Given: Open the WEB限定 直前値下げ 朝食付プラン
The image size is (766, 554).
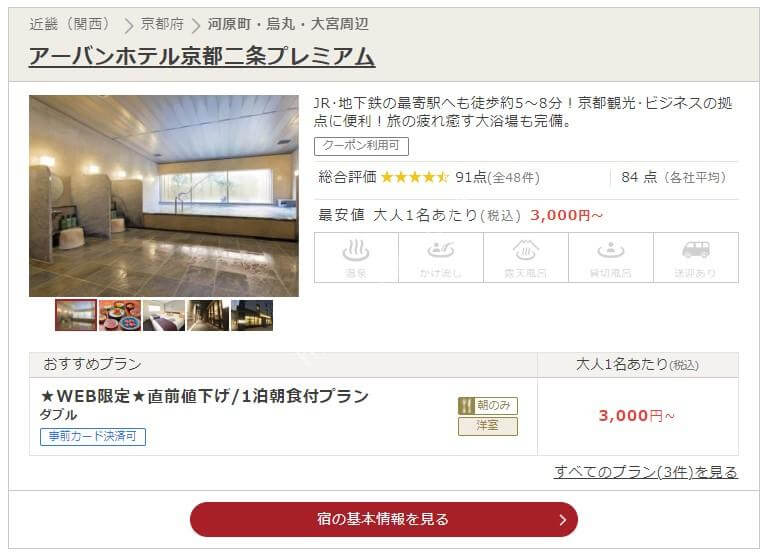Looking at the screenshot, I should tap(204, 396).
